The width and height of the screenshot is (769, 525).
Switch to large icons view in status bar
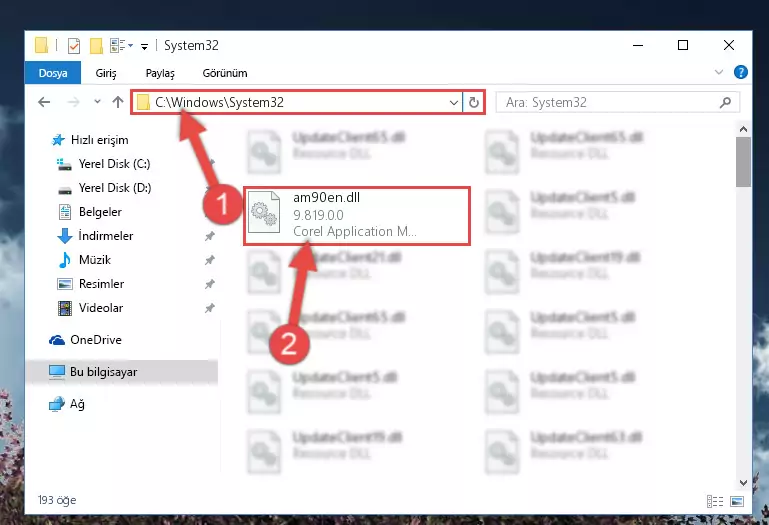[737, 501]
